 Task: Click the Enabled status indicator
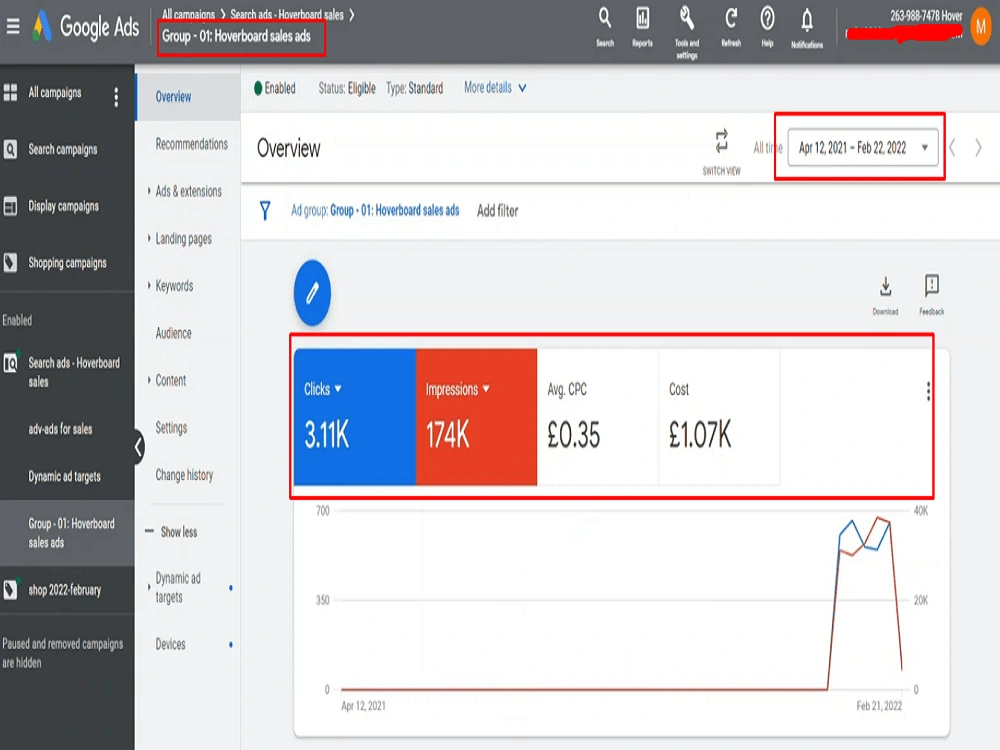pos(275,88)
